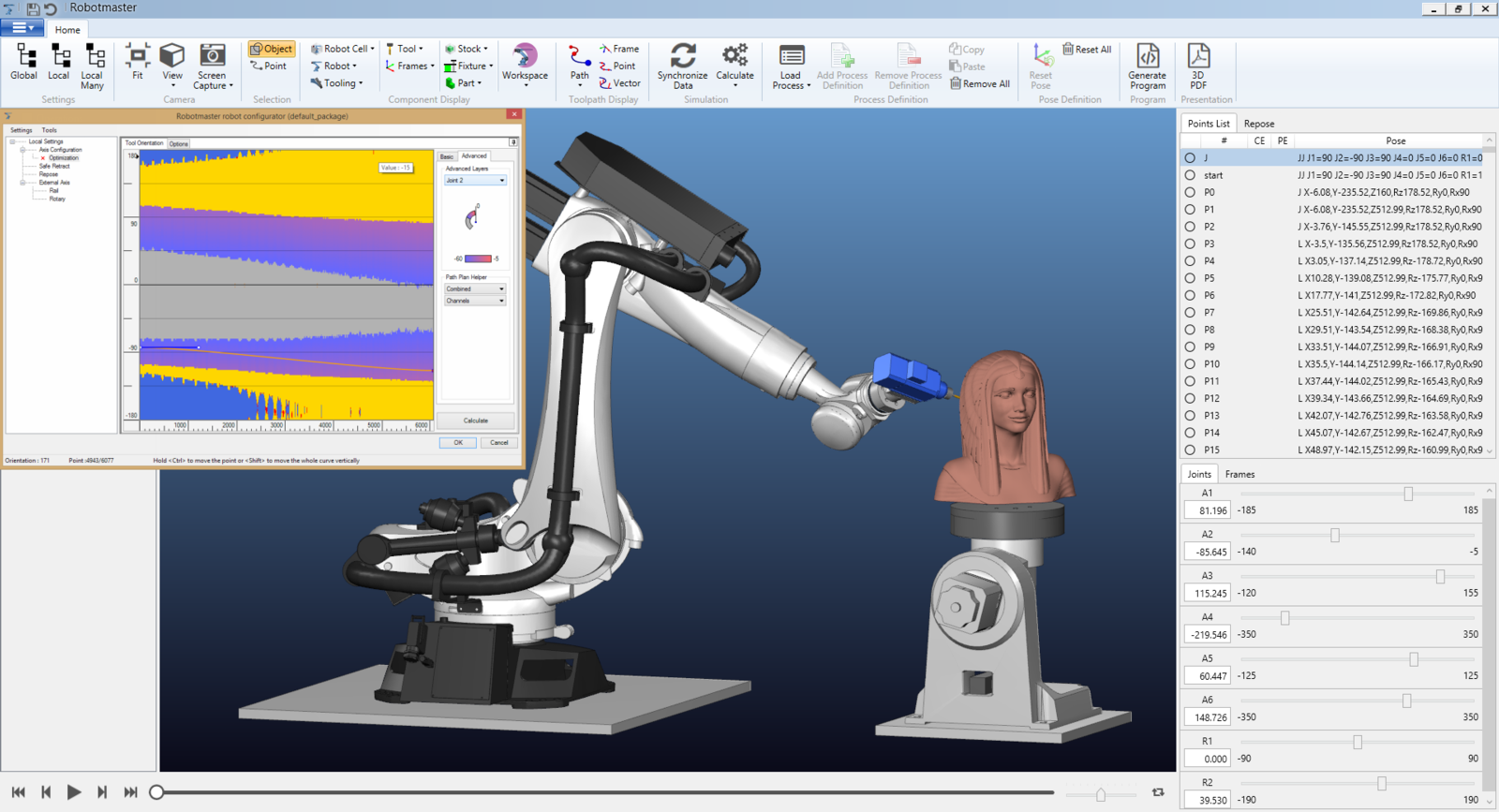Select Safe Retract in the settings tree
Image resolution: width=1499 pixels, height=812 pixels.
click(x=54, y=166)
